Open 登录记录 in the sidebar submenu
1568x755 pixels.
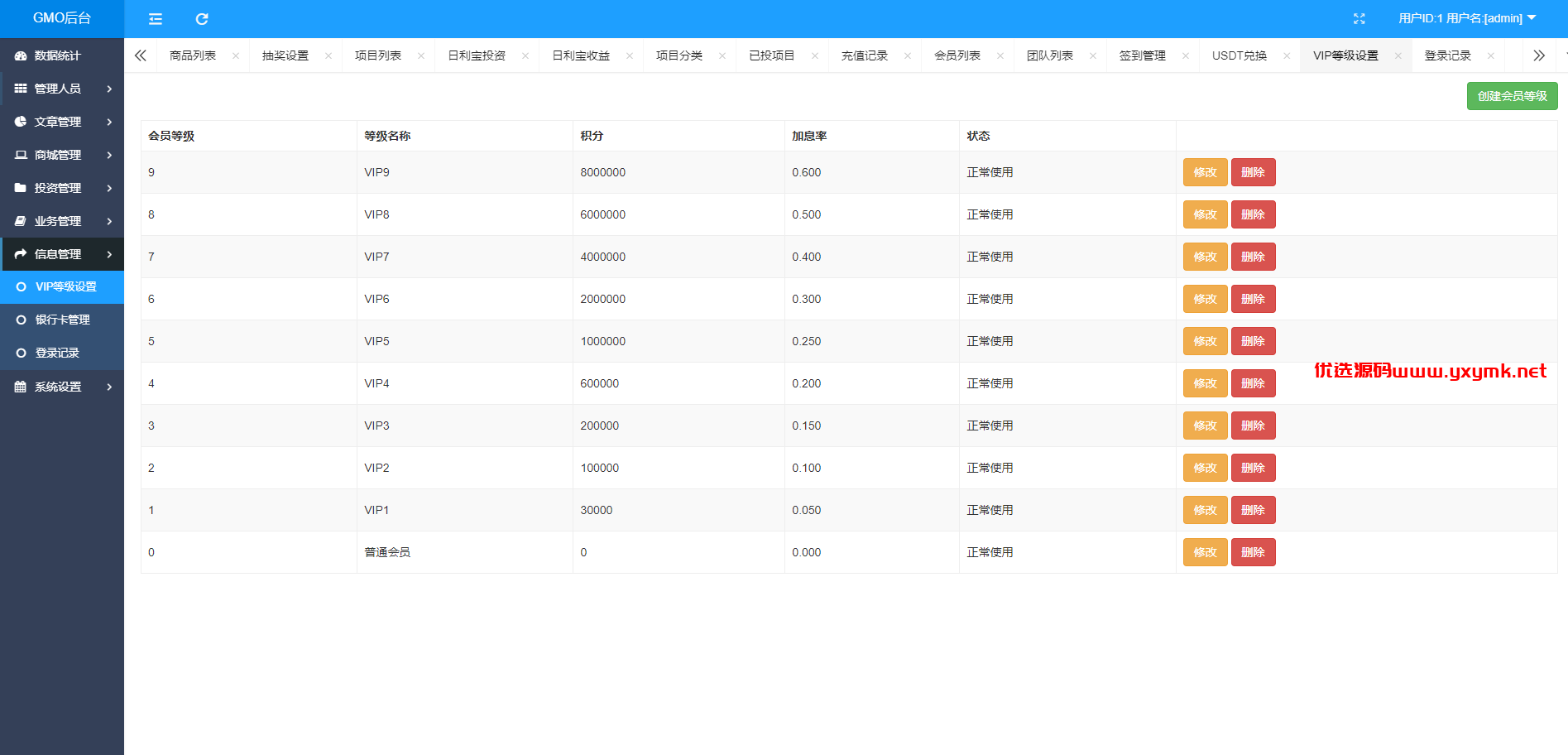tap(62, 353)
